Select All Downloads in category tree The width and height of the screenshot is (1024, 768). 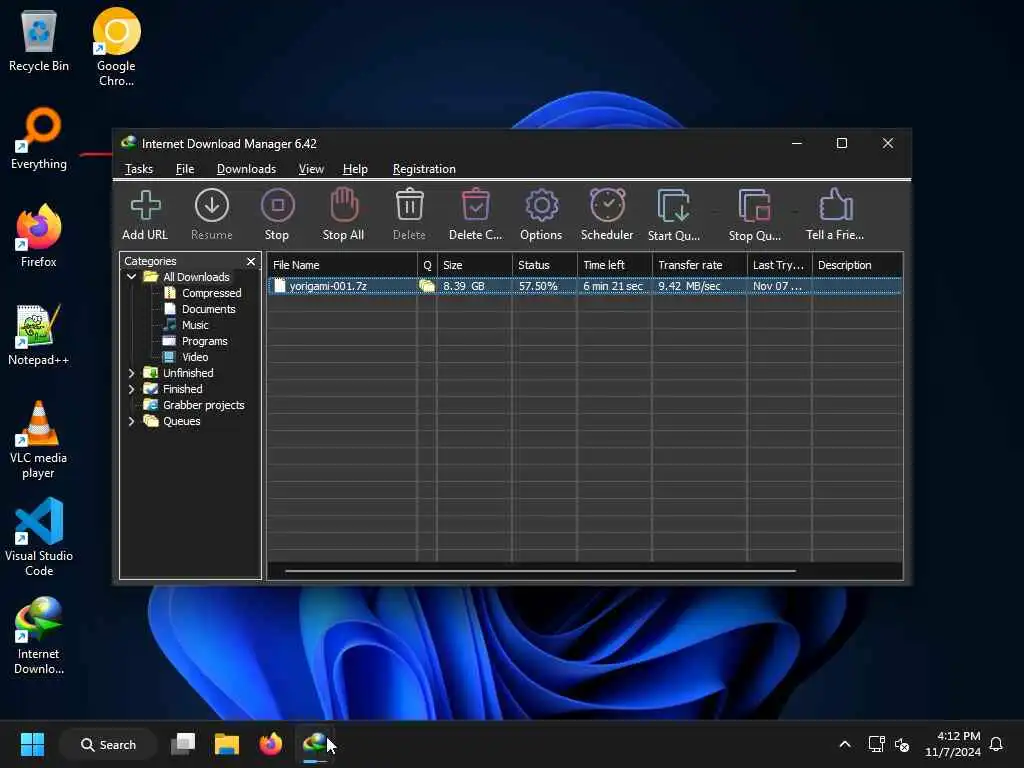tap(196, 277)
